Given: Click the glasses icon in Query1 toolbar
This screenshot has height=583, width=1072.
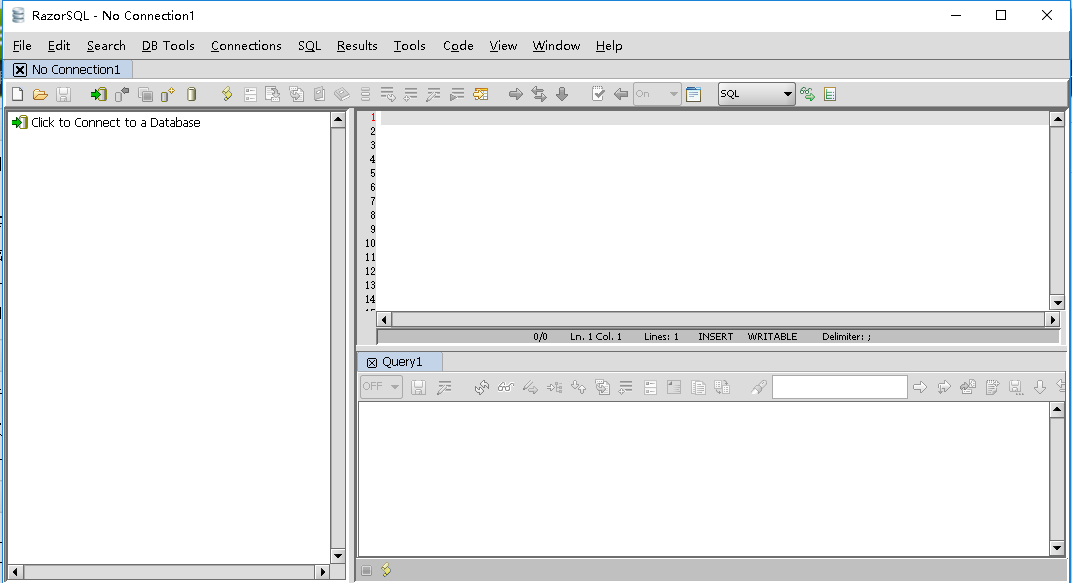Looking at the screenshot, I should (506, 388).
